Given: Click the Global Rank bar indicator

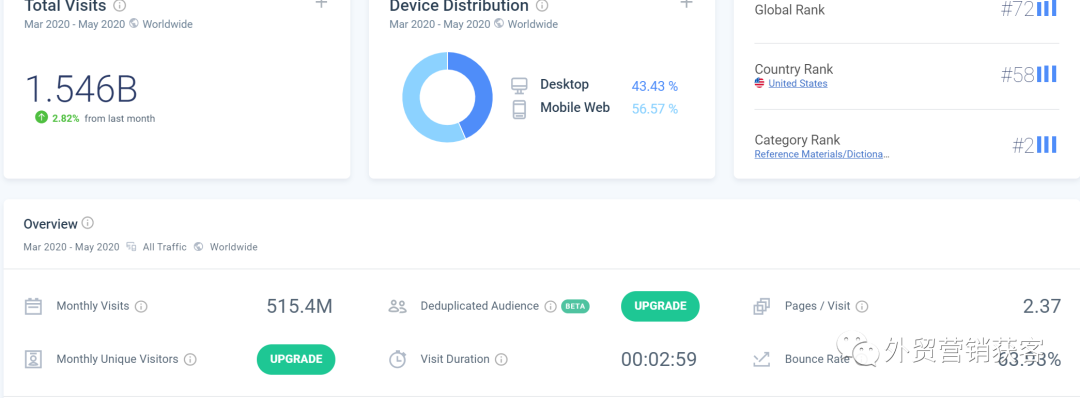Looking at the screenshot, I should (x=1047, y=8).
